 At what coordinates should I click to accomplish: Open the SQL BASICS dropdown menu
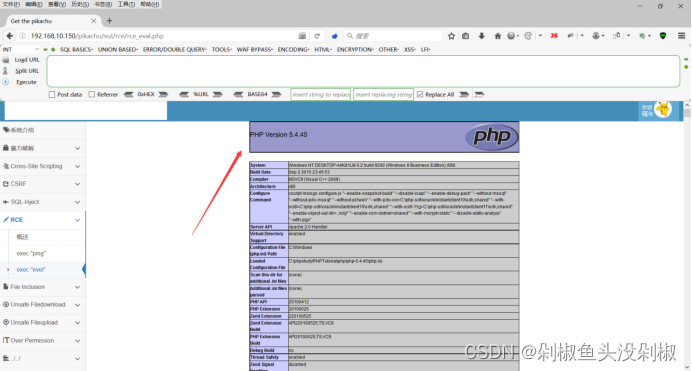click(76, 49)
